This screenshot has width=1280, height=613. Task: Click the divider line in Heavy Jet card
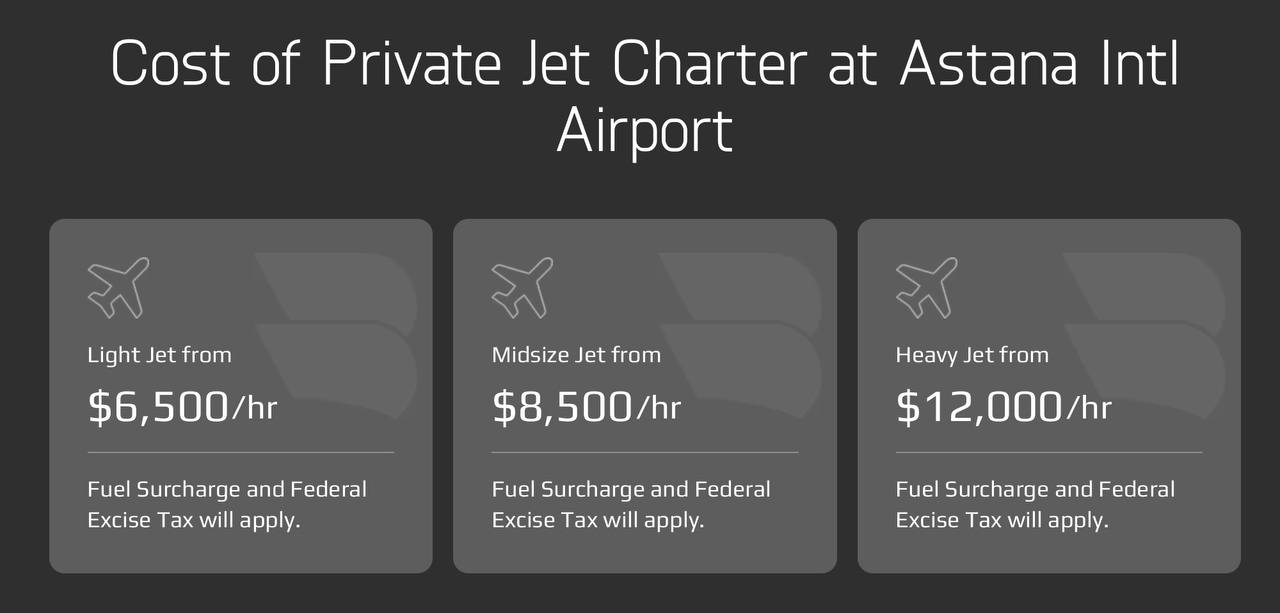[x=1049, y=453]
